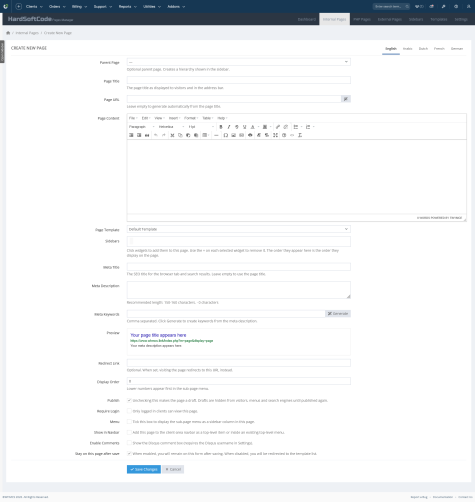This screenshot has width=475, height=502.
Task: Select the French language tab
Action: coord(439,49)
